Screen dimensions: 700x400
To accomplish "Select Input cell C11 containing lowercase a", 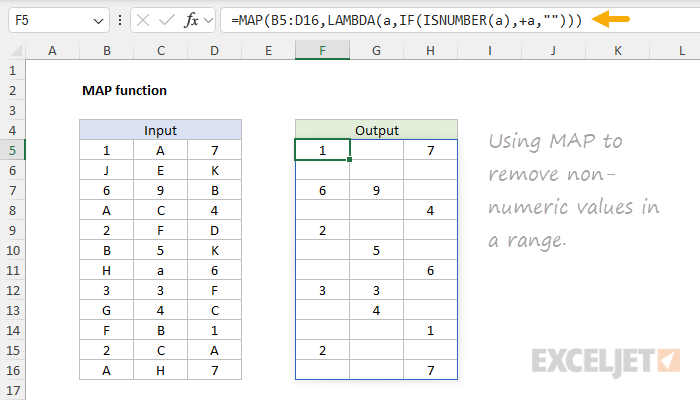I will point(161,271).
